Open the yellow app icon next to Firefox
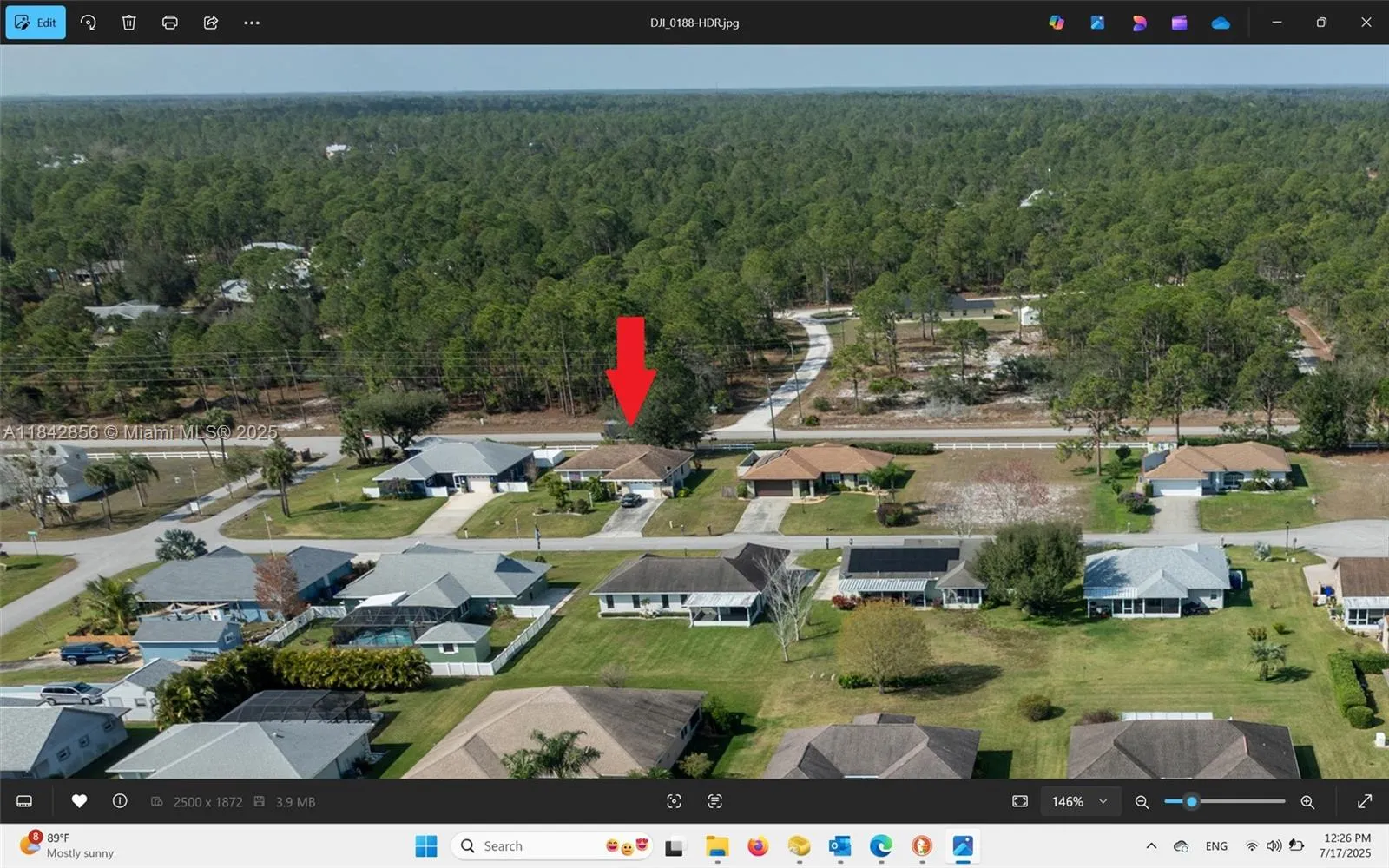Image resolution: width=1389 pixels, height=868 pixels. (x=799, y=845)
